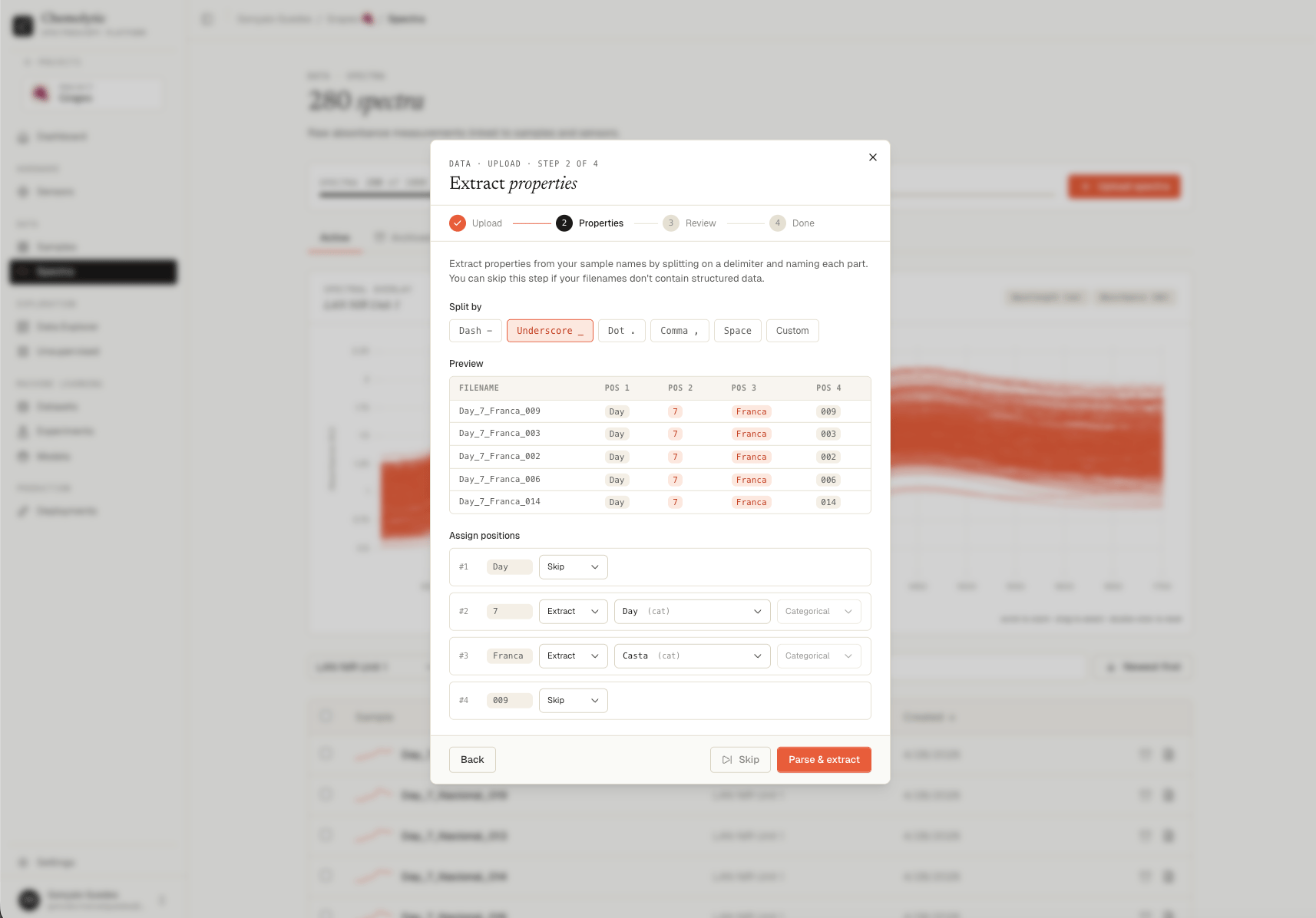Click Franca tag in Day_7_Franca_002 row
The width and height of the screenshot is (1316, 918).
point(751,457)
